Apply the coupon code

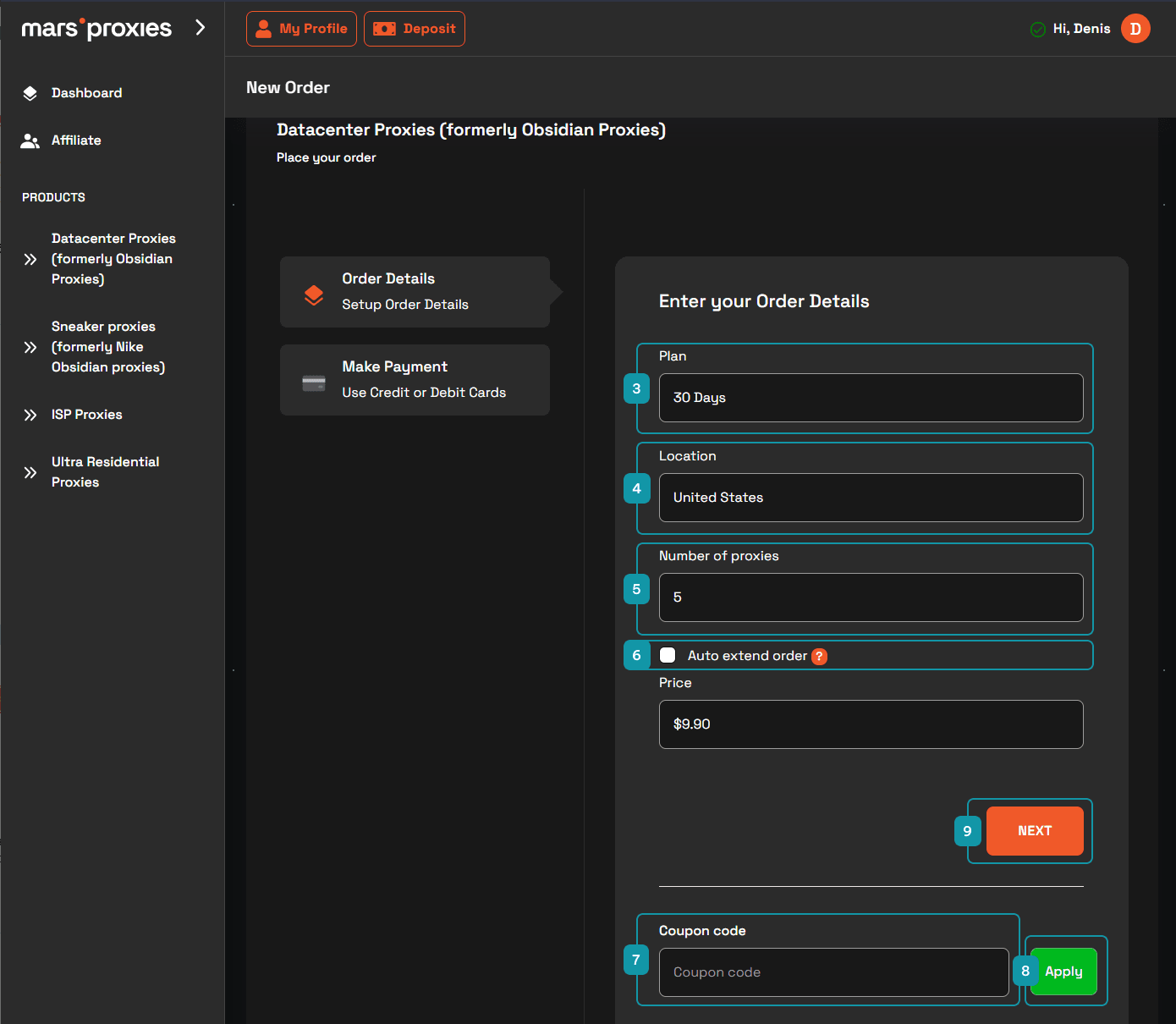1063,972
